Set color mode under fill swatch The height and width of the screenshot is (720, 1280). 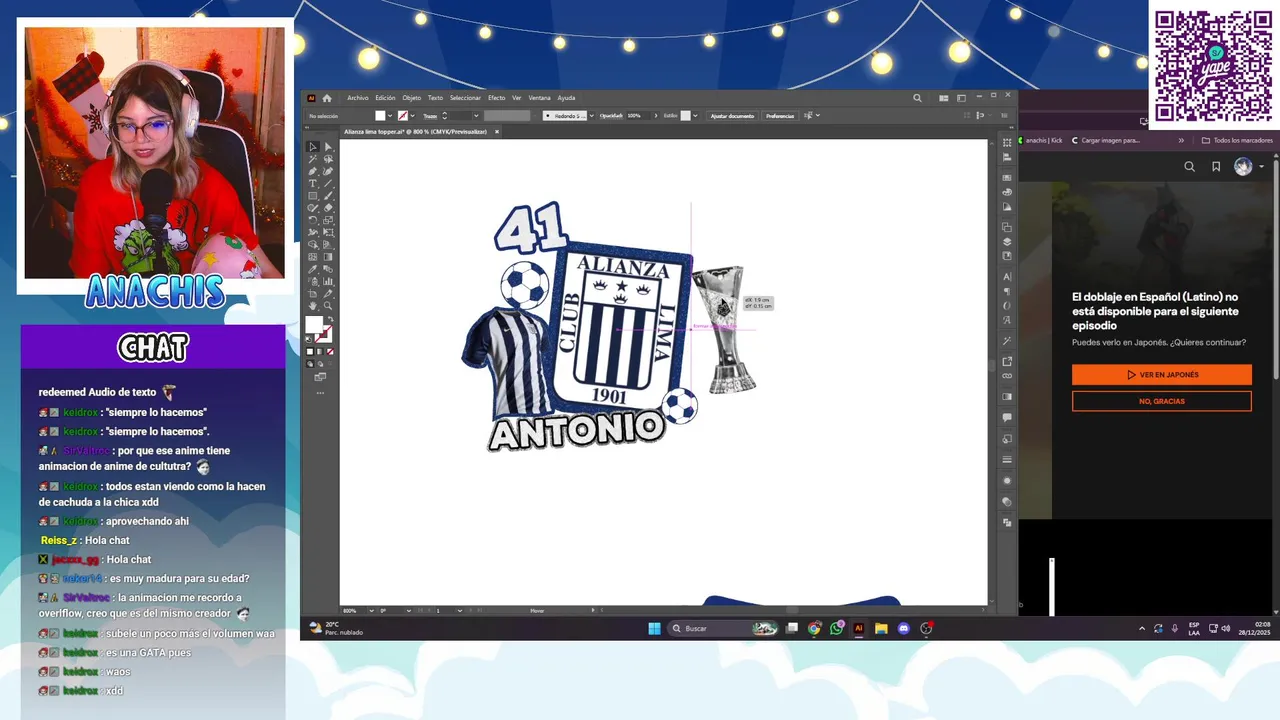pos(310,351)
